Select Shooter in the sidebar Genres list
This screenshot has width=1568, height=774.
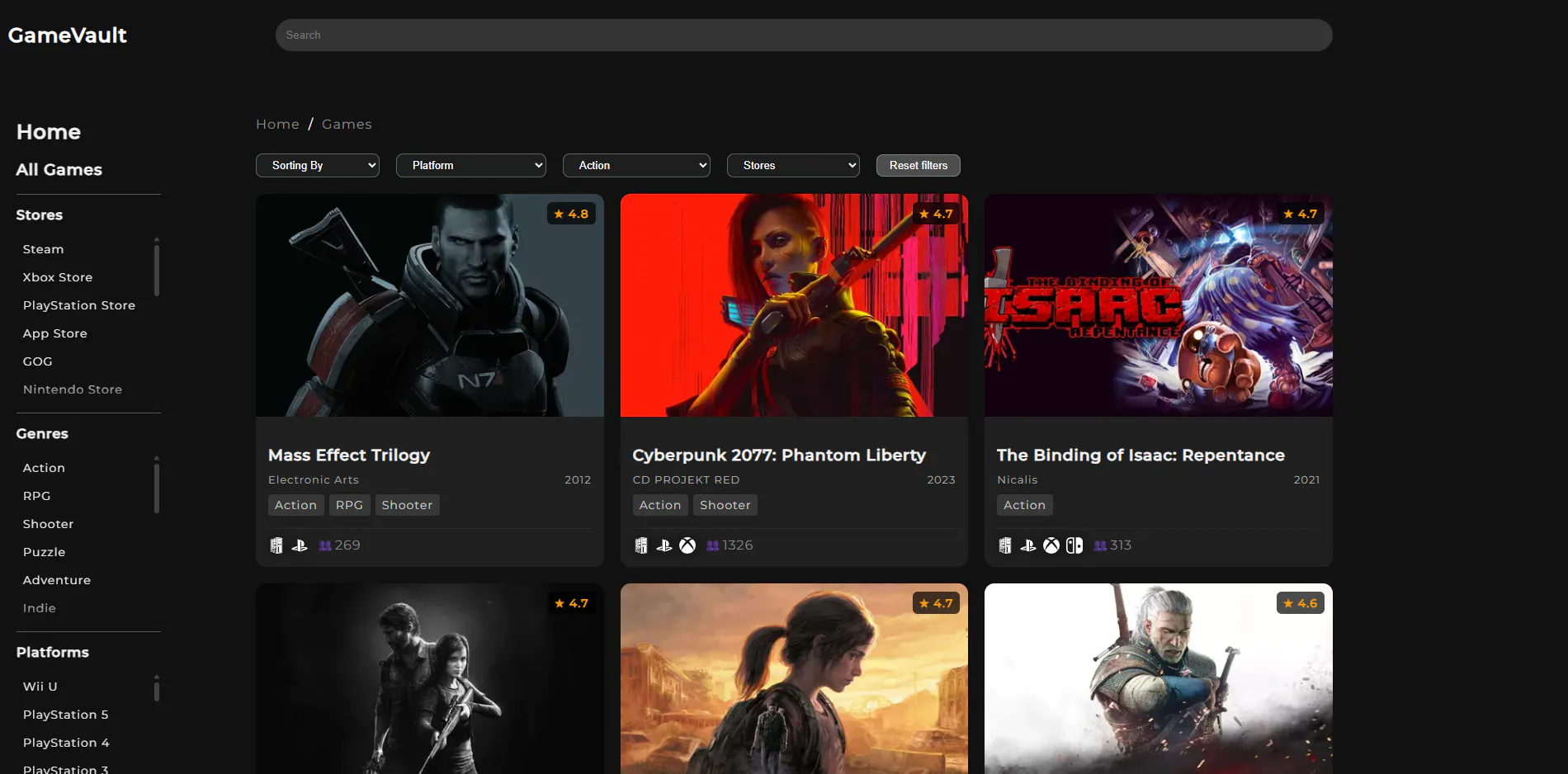[49, 524]
